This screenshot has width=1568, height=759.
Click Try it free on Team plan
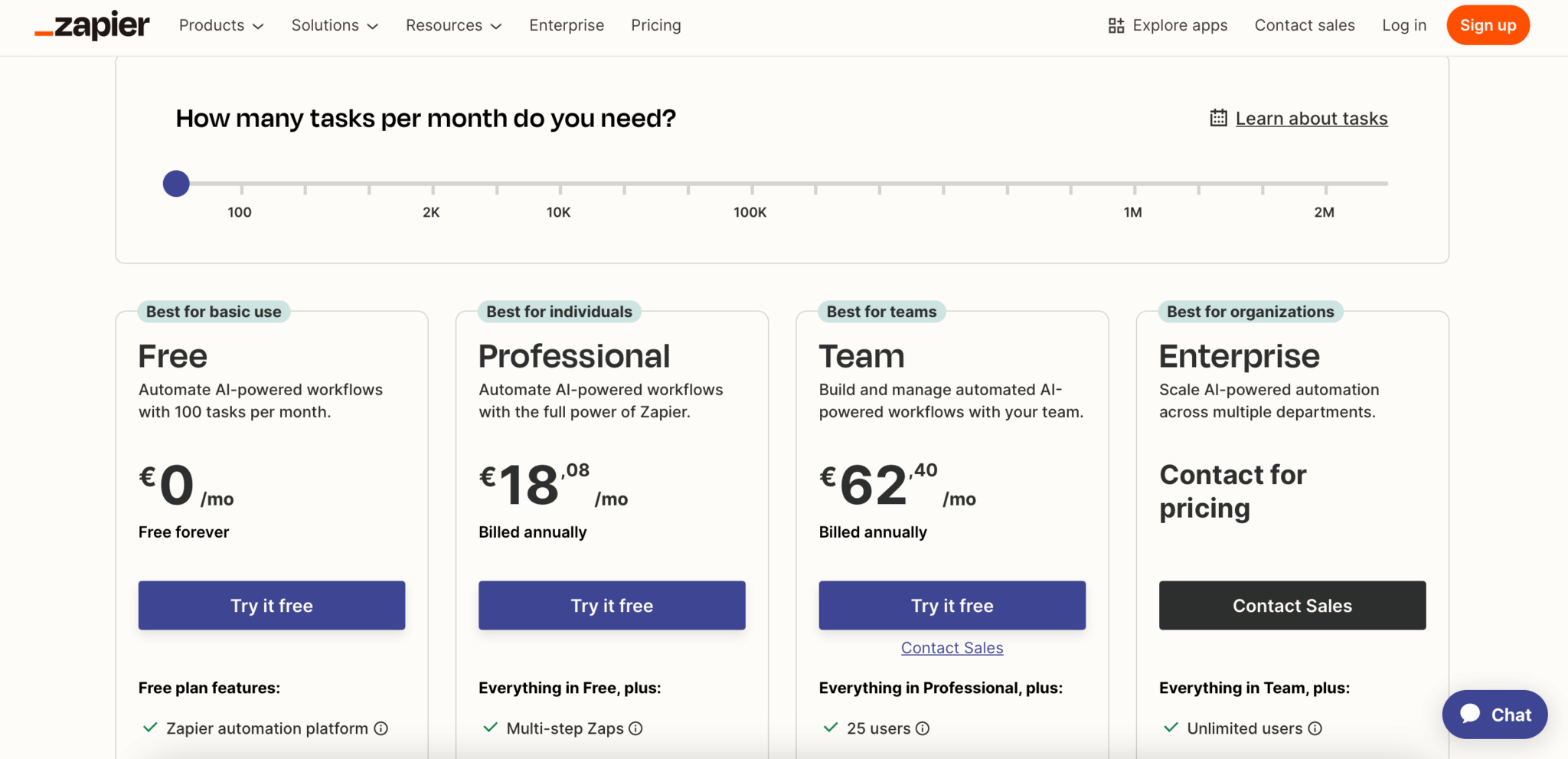coord(952,605)
